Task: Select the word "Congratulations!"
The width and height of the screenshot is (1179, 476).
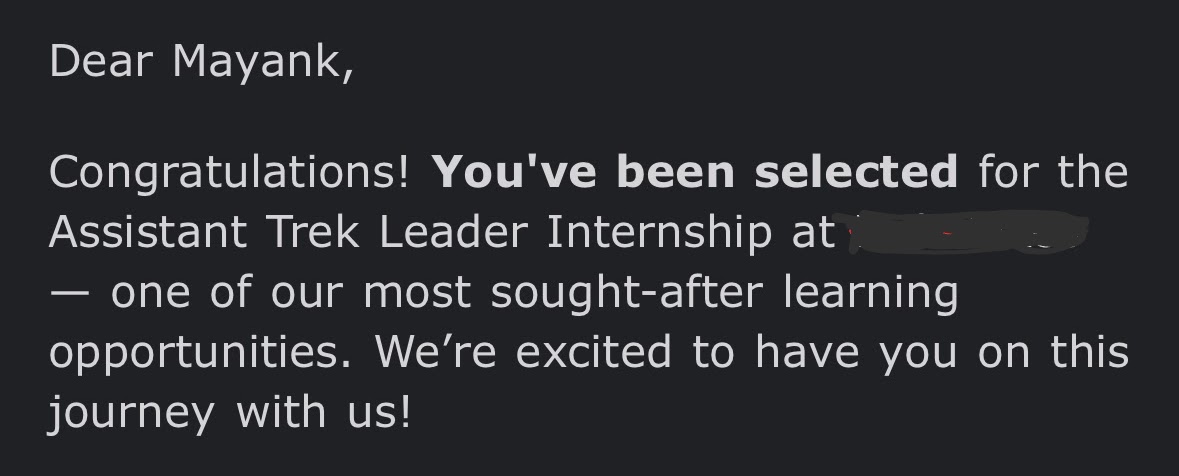Action: [x=229, y=174]
